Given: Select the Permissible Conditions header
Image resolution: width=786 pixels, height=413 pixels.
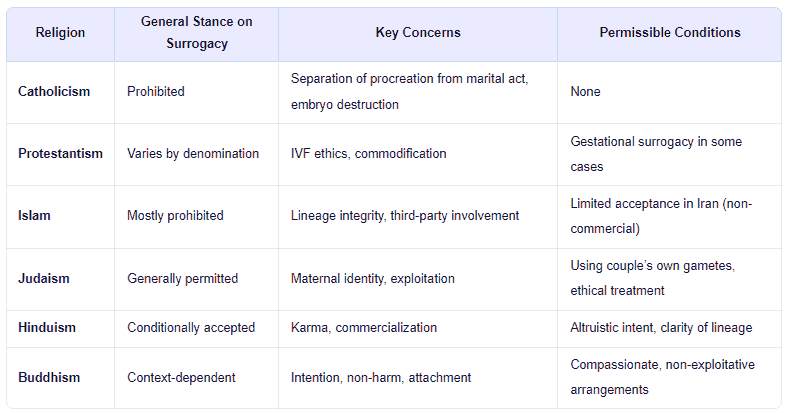Looking at the screenshot, I should coord(670,33).
